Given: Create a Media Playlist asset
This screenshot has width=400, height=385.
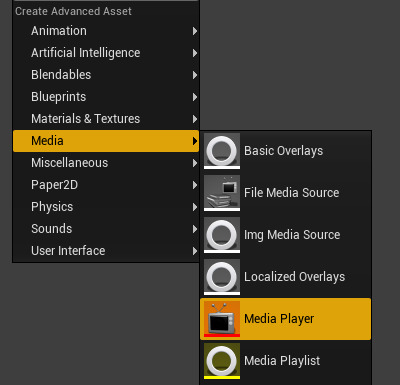Looking at the screenshot, I should pos(286,361).
